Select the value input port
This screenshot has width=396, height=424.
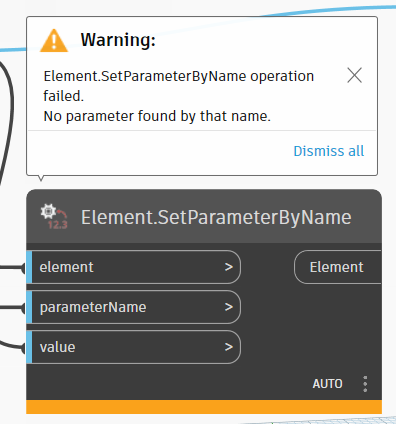[x=134, y=347]
